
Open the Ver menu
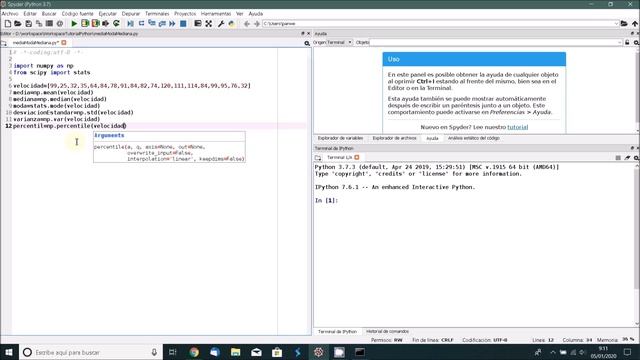click(x=240, y=13)
